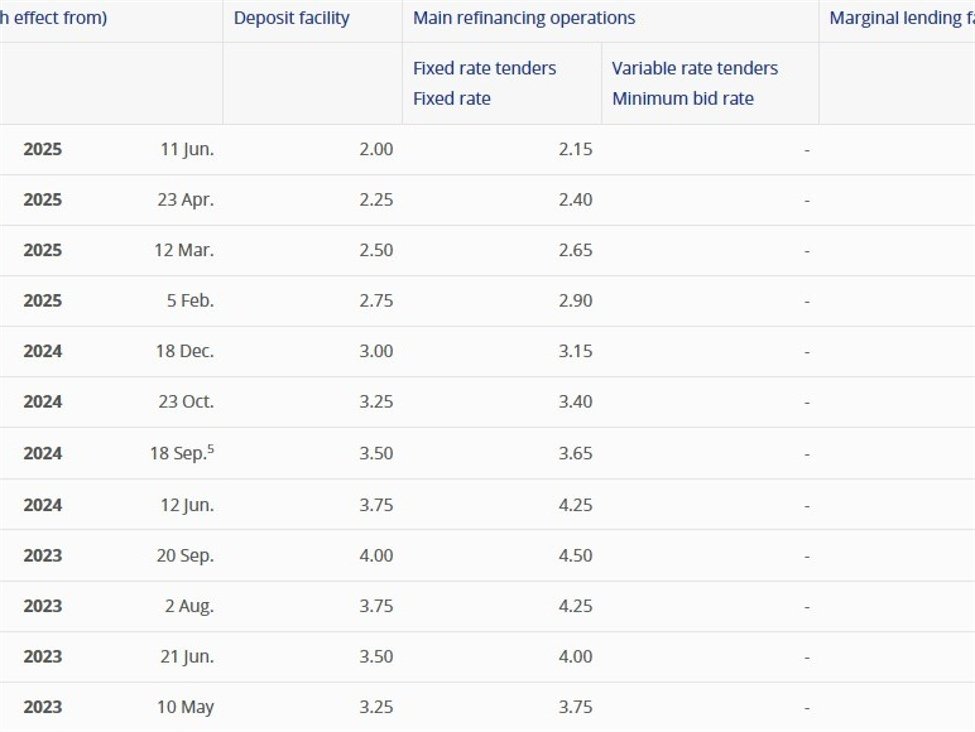Click the 3.65 fixed rate value
Screen dimensions: 975x732
(x=575, y=453)
